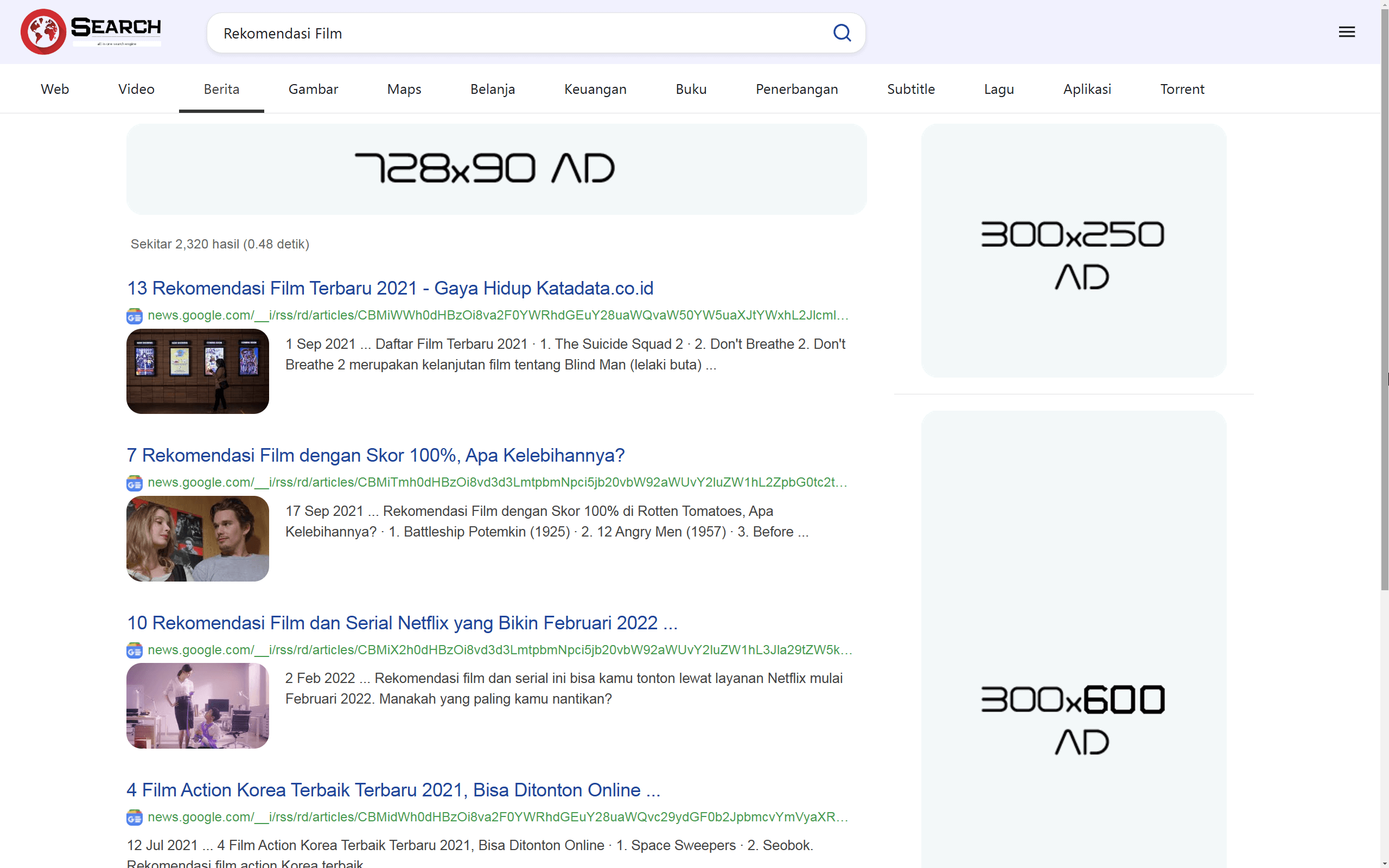1389x868 pixels.
Task: Open '7 Rekomendasi Film dengan Skor 100%' result
Action: click(376, 455)
